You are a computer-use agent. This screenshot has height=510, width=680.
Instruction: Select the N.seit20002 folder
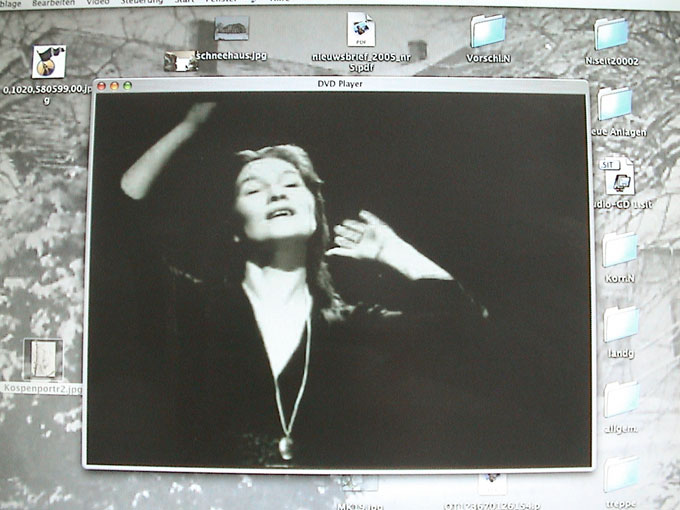pos(611,34)
